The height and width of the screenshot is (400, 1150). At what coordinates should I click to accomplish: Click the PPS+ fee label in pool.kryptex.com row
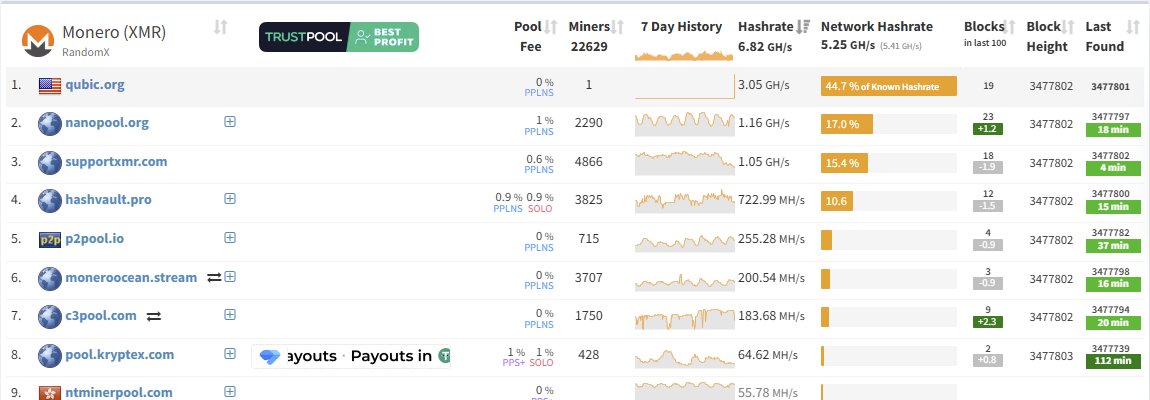tap(513, 363)
